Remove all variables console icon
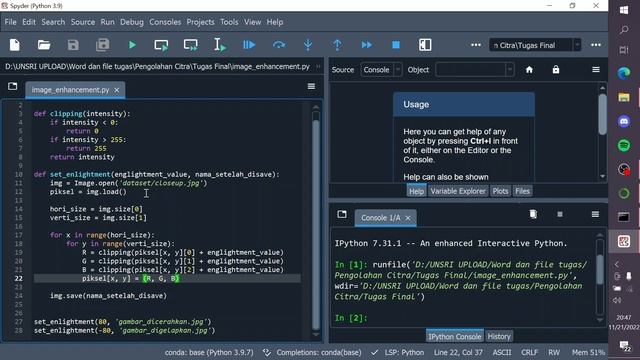The height and width of the screenshot is (360, 640). 533,214
